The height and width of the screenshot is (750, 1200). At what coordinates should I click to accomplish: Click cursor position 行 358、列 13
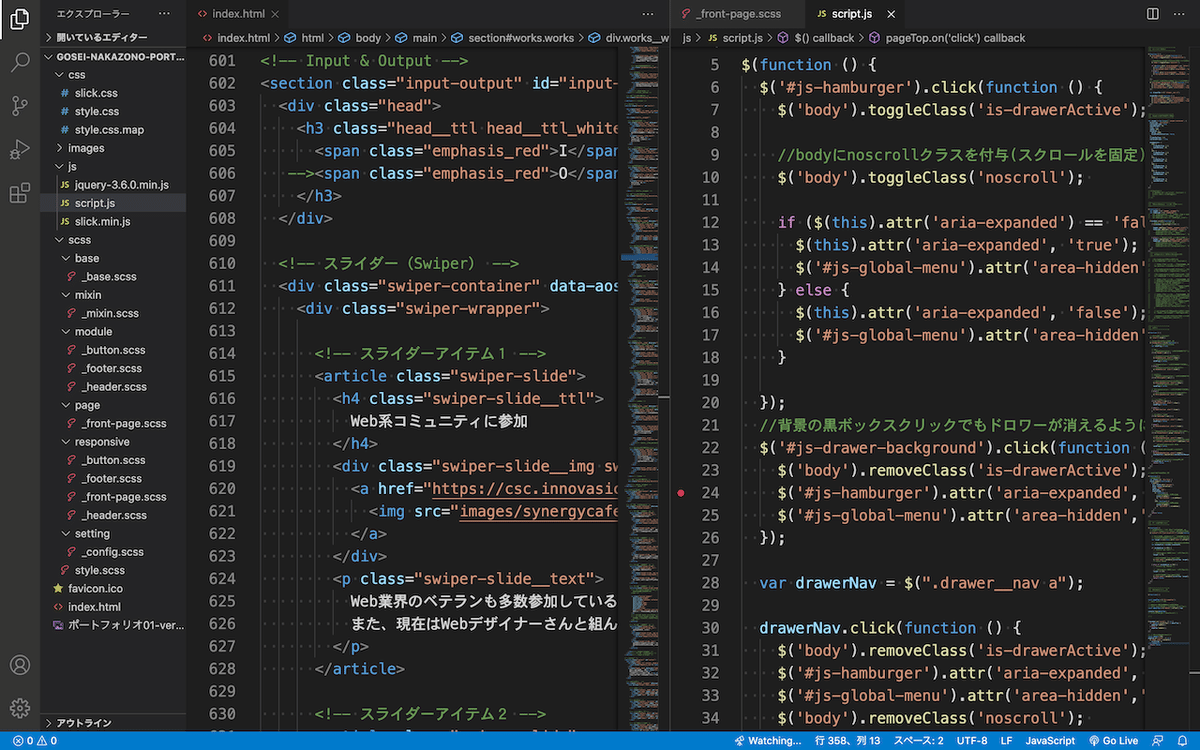click(x=849, y=741)
